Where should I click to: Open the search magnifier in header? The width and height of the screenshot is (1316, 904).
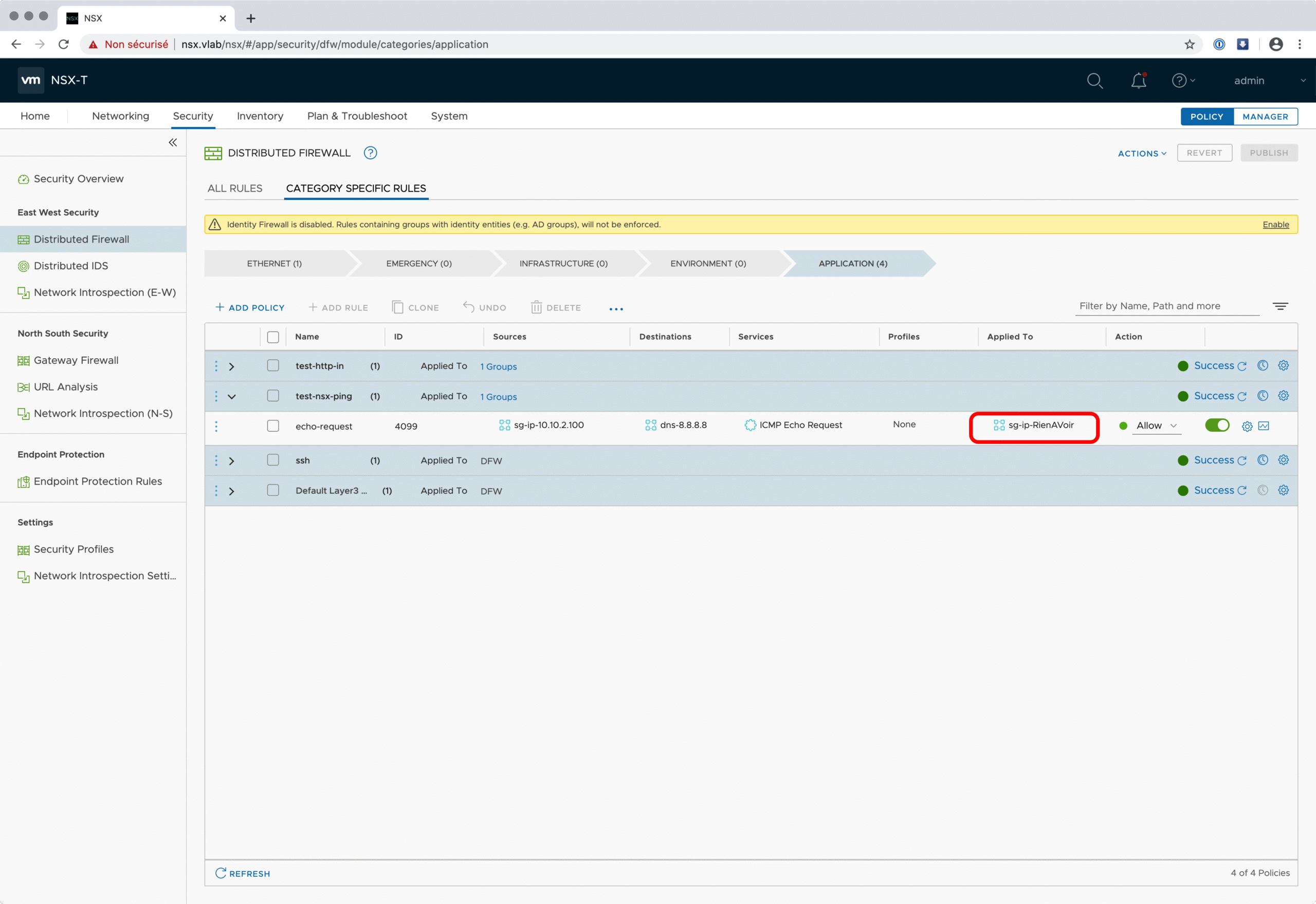point(1094,81)
